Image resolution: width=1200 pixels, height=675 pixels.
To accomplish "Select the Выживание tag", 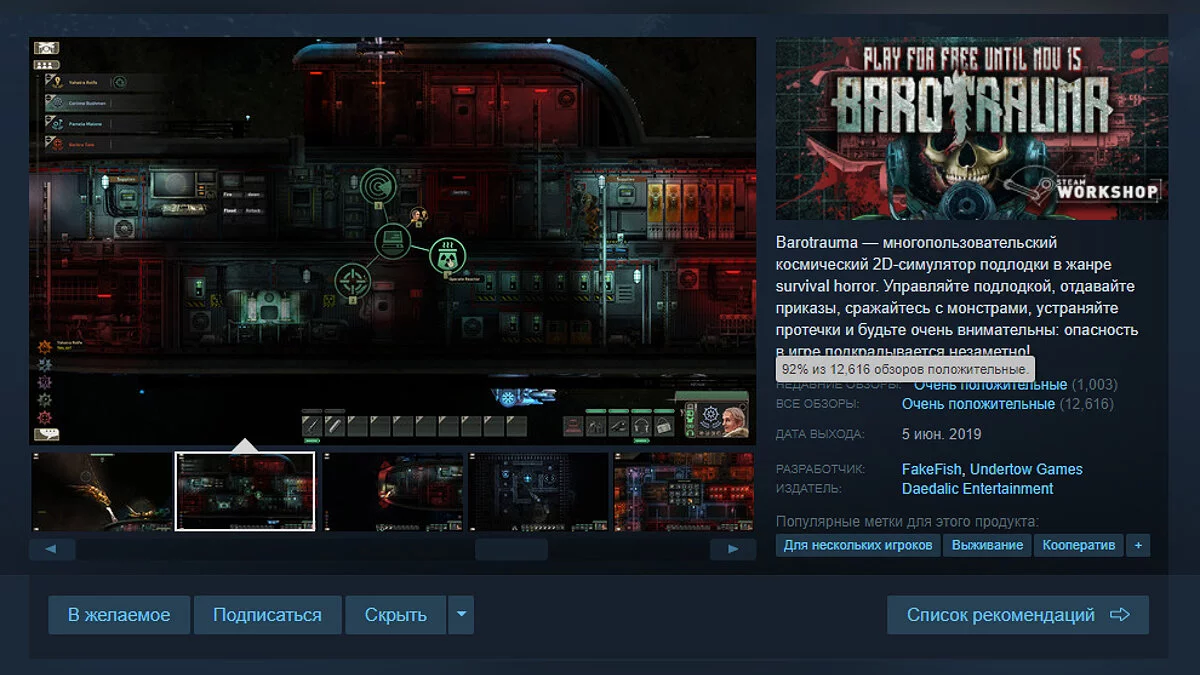I will point(987,545).
